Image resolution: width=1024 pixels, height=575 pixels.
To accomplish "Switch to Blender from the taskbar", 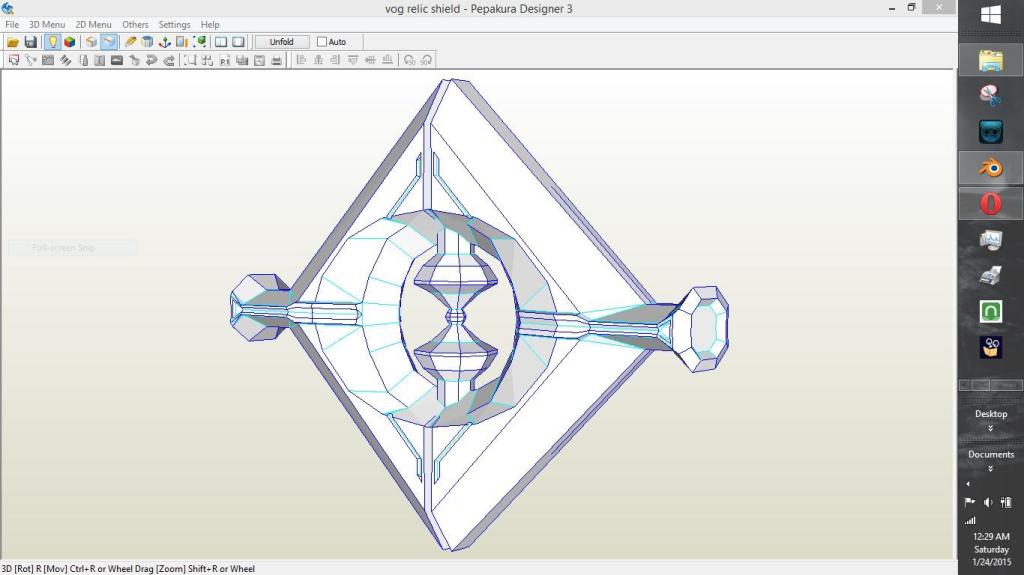I will (991, 168).
